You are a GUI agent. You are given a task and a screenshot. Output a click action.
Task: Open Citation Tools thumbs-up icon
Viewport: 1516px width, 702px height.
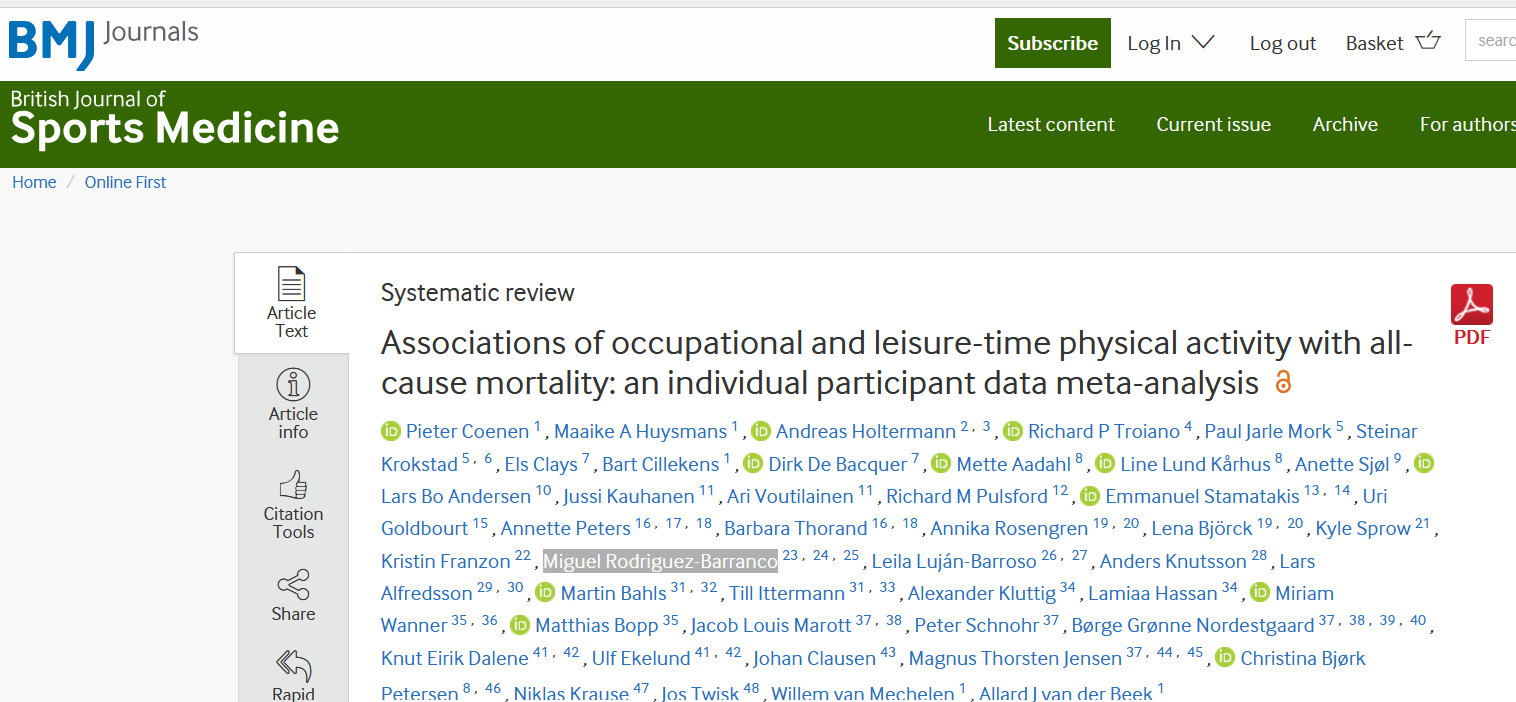pyautogui.click(x=293, y=486)
